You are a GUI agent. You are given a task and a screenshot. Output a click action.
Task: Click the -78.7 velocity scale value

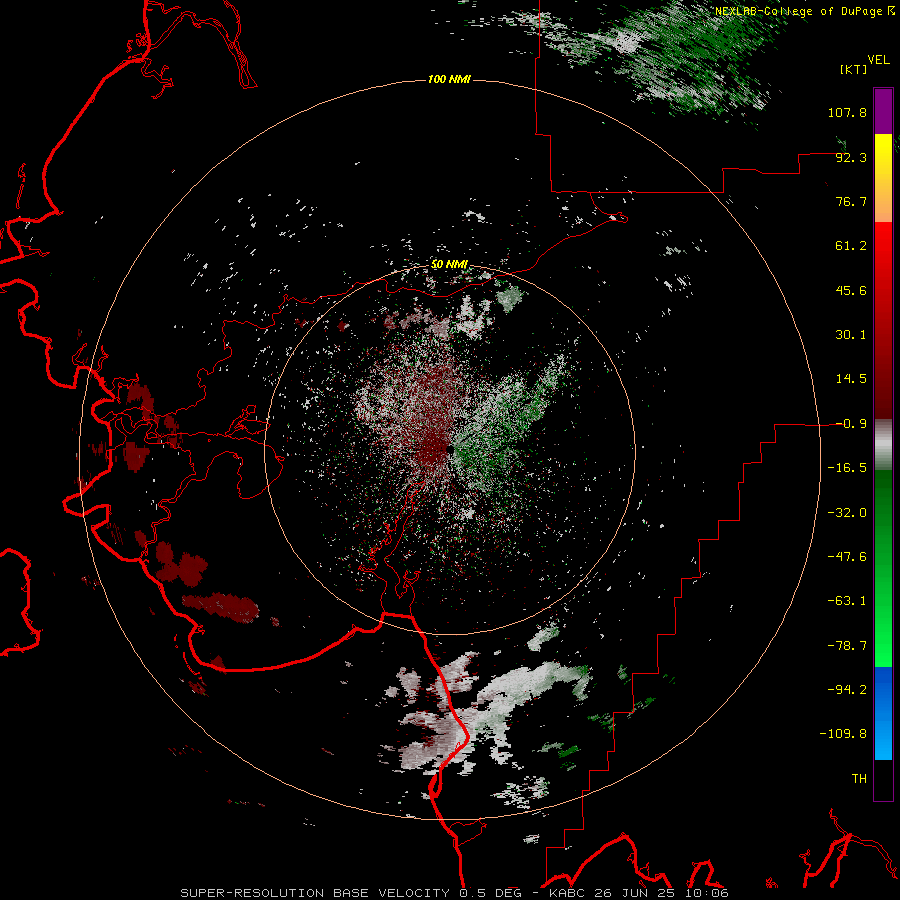click(x=847, y=646)
